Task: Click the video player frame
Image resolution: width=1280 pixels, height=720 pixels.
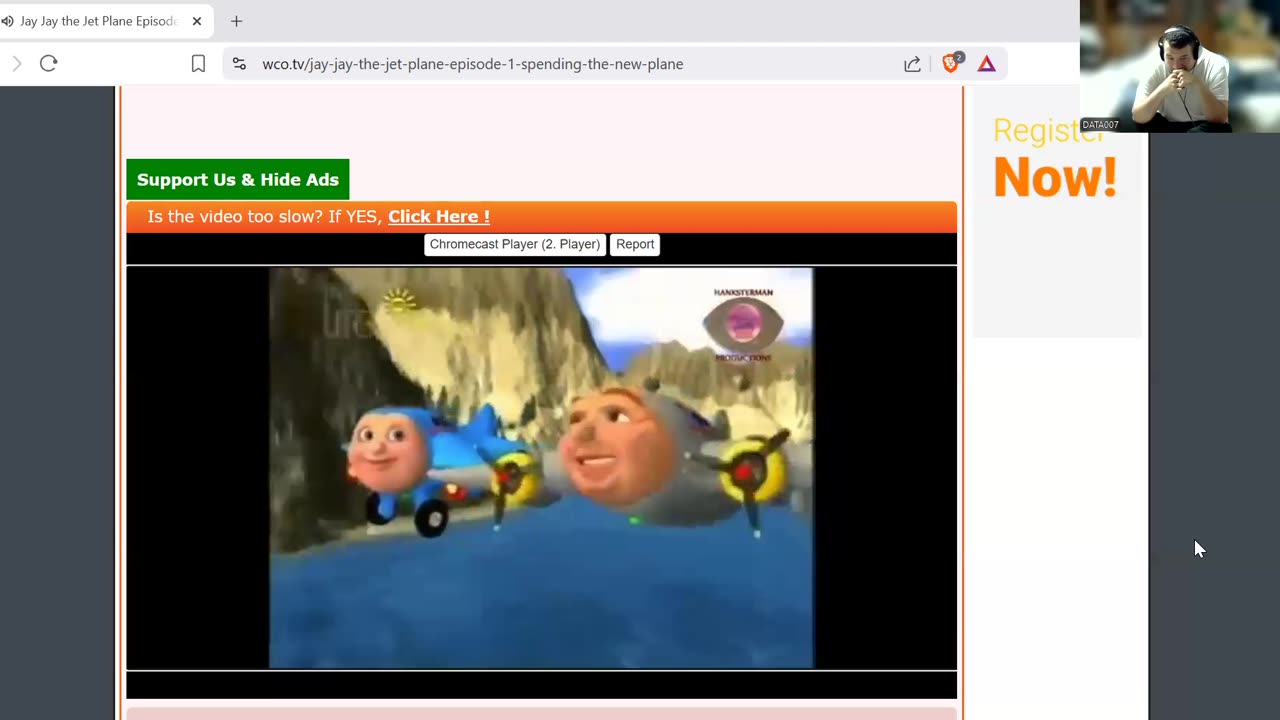Action: coord(541,467)
